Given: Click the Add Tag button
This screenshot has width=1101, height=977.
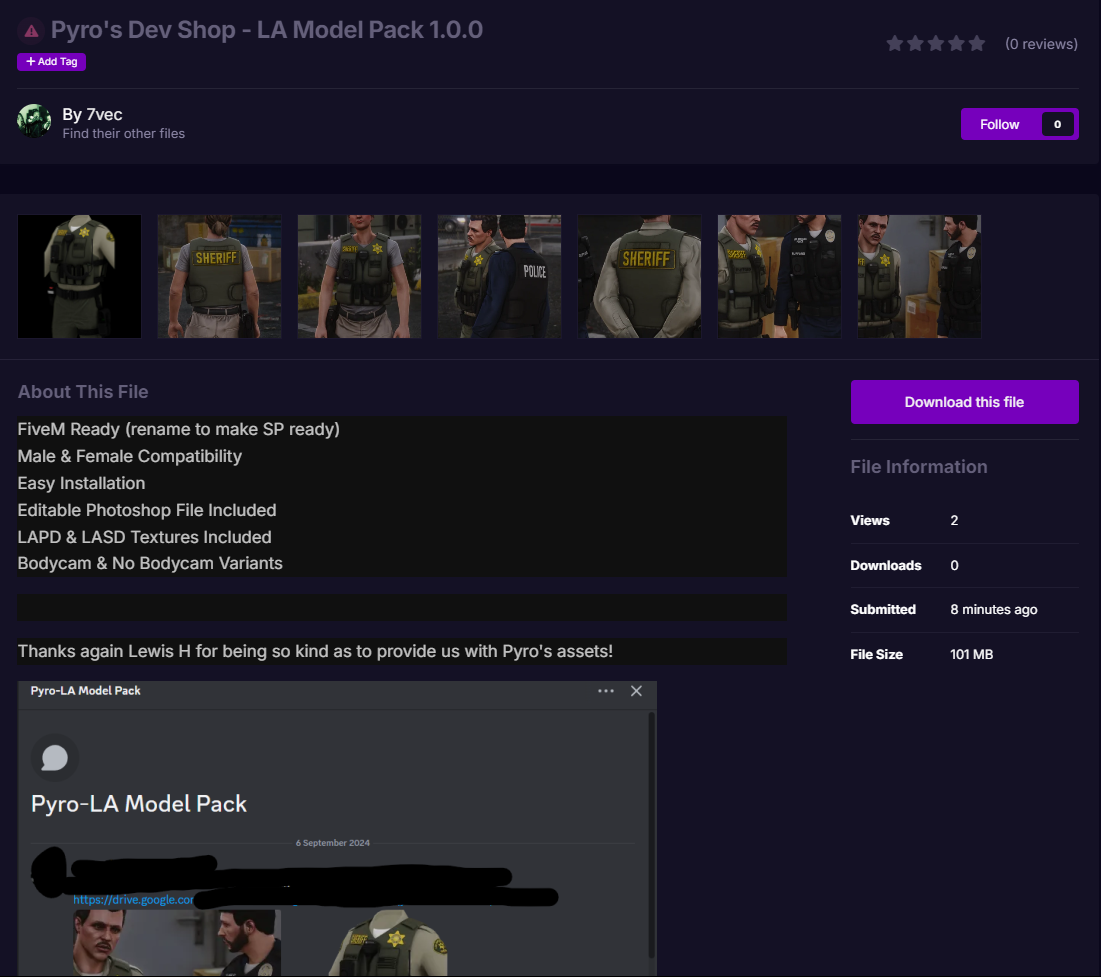Looking at the screenshot, I should click(x=51, y=62).
